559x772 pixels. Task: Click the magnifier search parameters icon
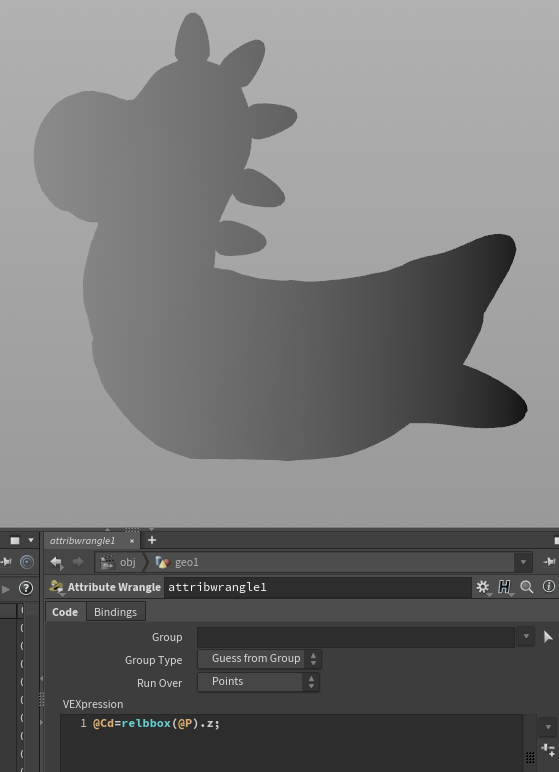click(526, 587)
